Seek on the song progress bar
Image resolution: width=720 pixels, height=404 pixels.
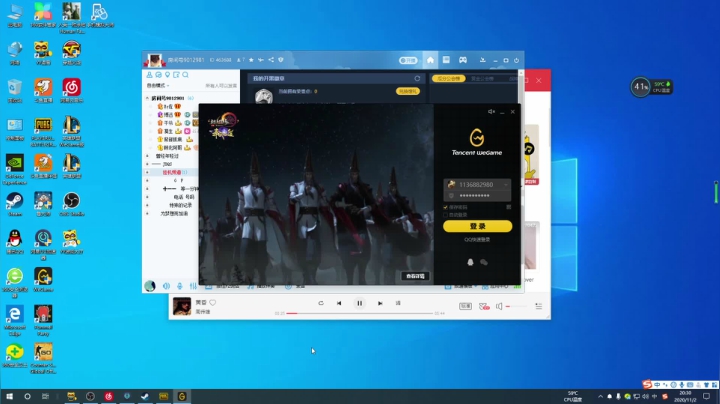pos(360,313)
